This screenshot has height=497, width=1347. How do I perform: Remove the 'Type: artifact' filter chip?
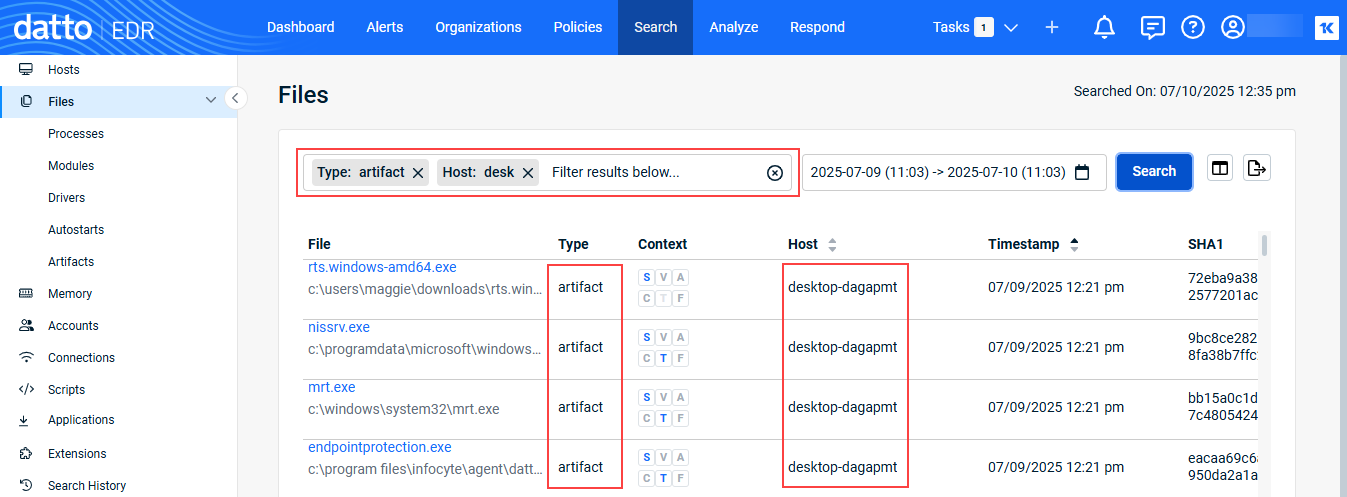418,173
